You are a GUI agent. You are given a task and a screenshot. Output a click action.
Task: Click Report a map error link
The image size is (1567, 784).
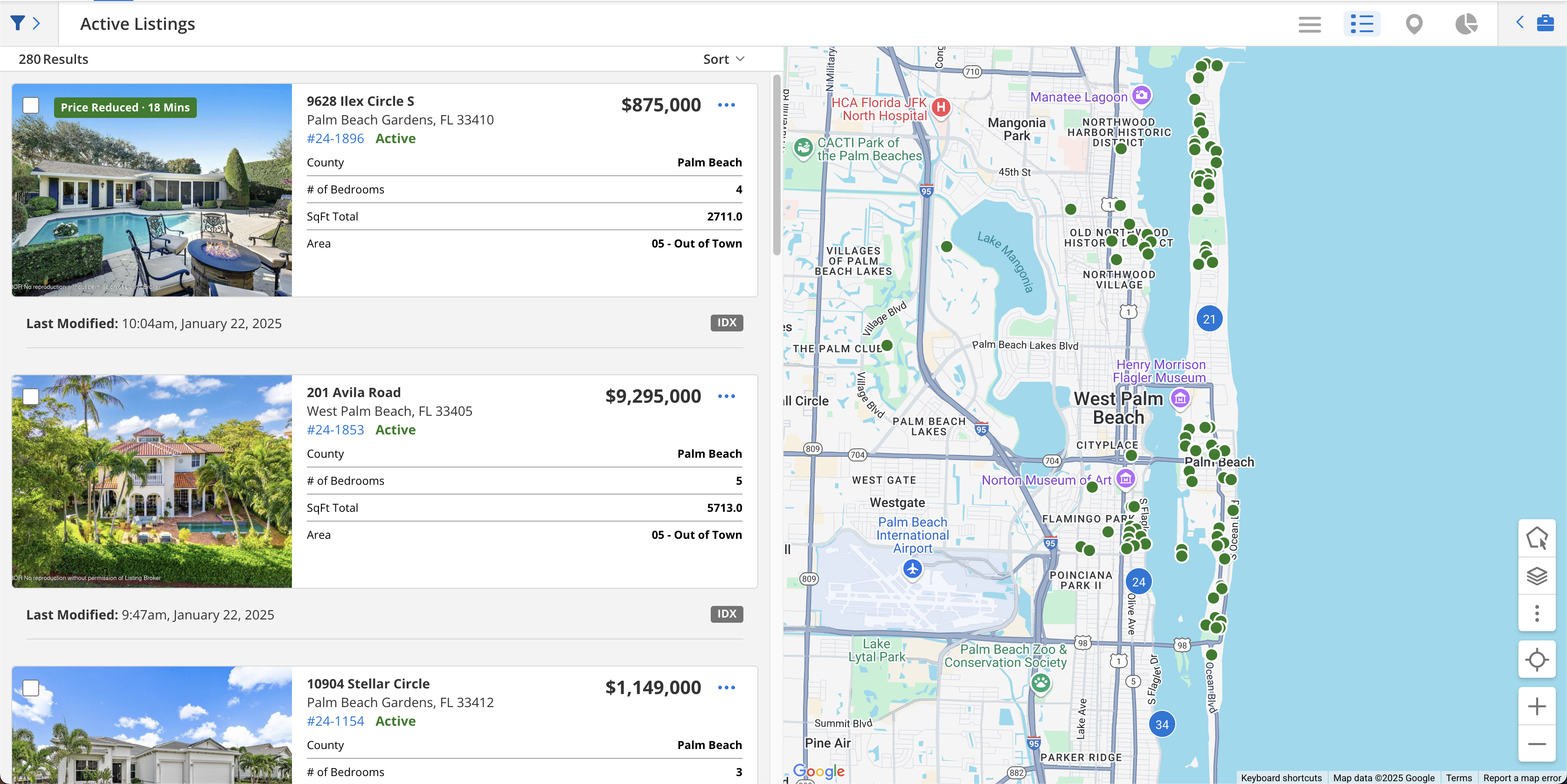1522,777
